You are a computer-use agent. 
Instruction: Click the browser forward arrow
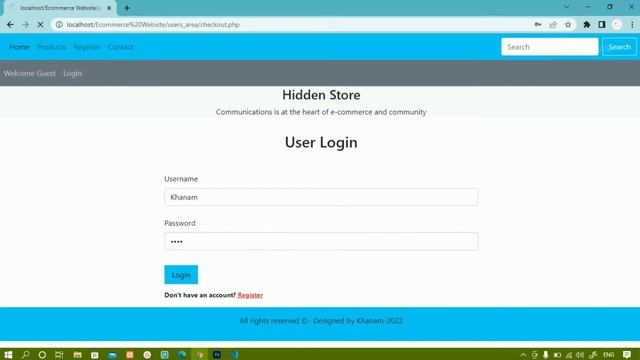point(25,24)
